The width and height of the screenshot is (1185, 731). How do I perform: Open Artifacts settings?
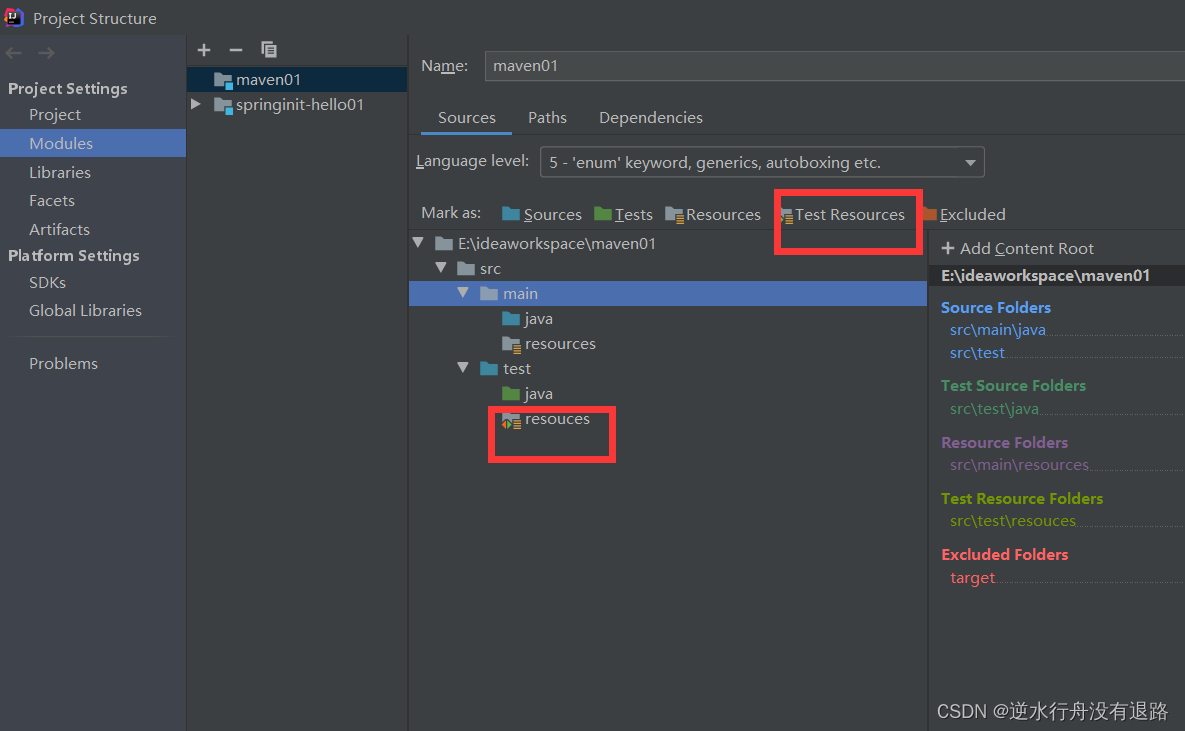pyautogui.click(x=59, y=229)
